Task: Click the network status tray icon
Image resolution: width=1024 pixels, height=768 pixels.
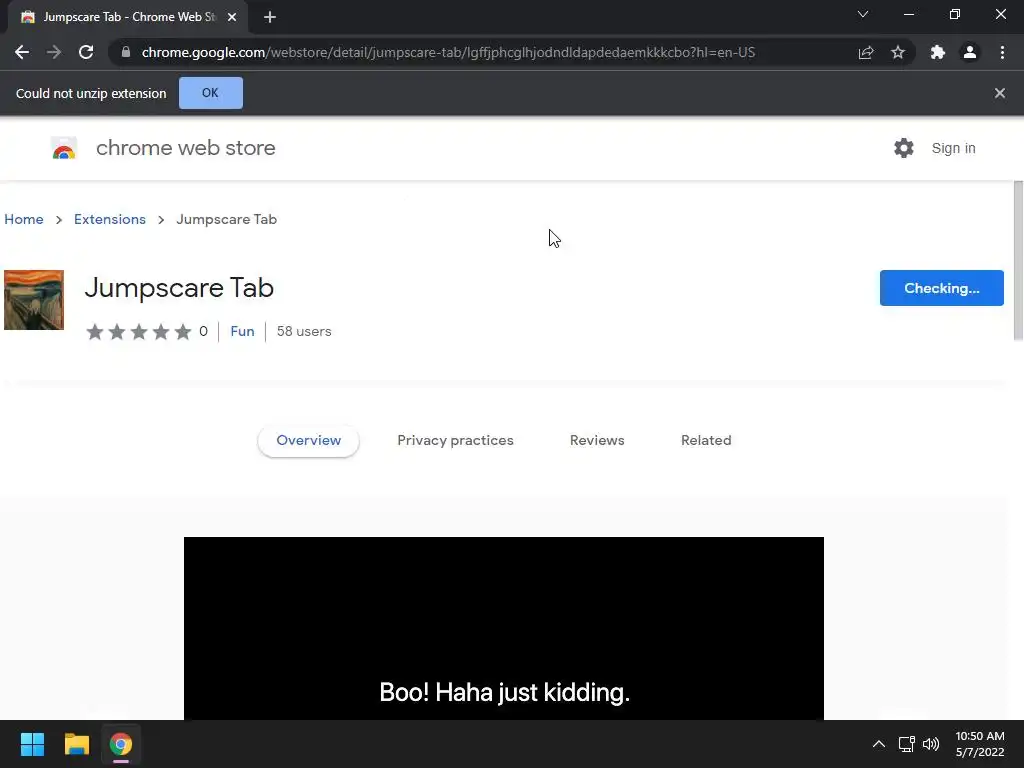Action: click(906, 744)
